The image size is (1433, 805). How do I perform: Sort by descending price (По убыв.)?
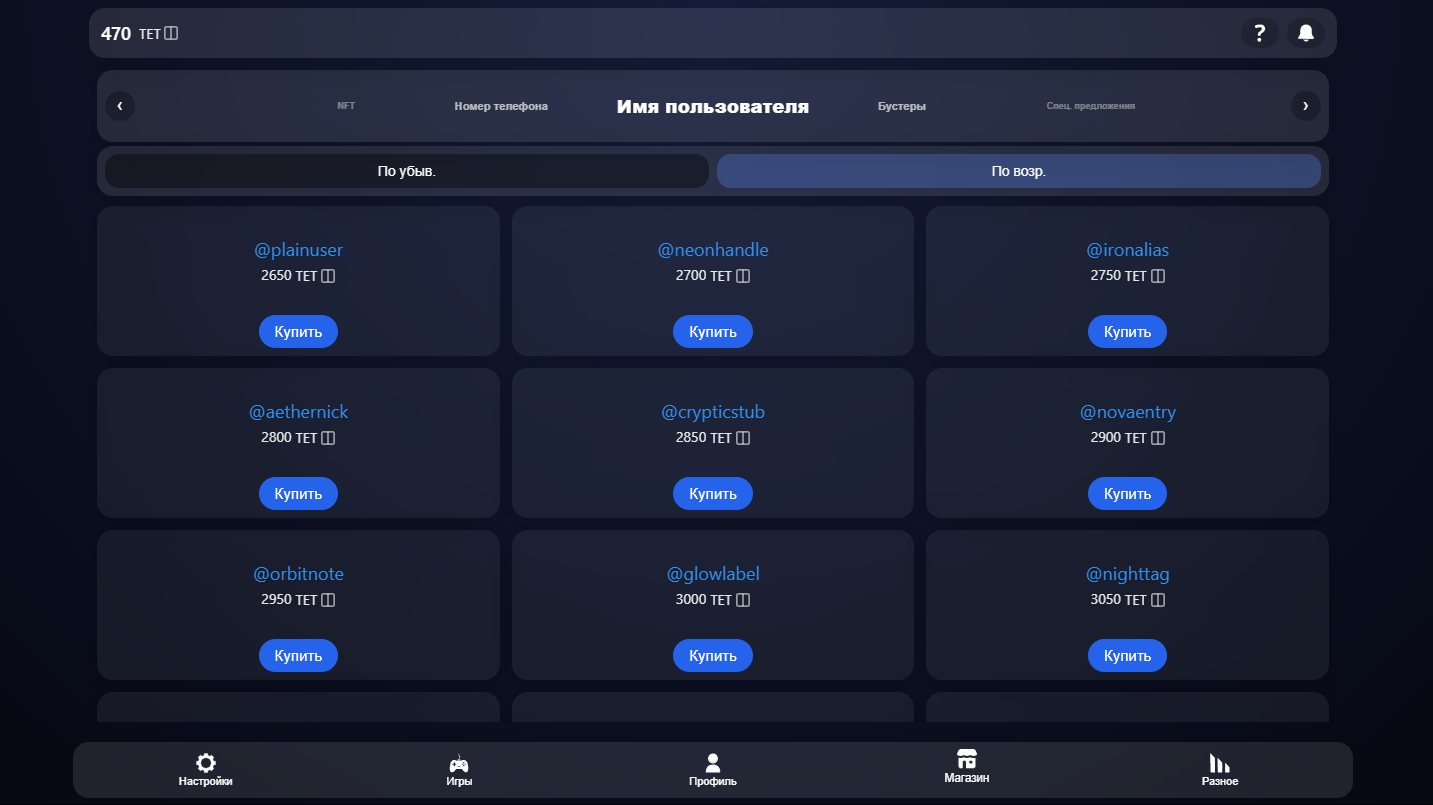[x=407, y=171]
